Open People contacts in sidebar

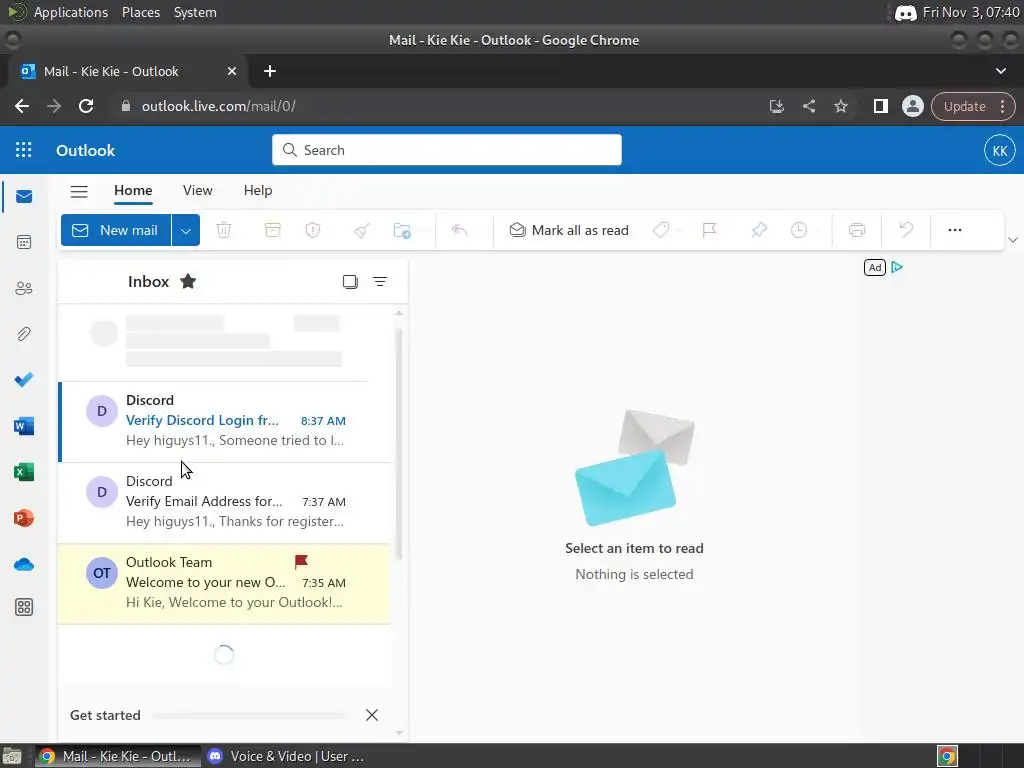click(x=24, y=288)
